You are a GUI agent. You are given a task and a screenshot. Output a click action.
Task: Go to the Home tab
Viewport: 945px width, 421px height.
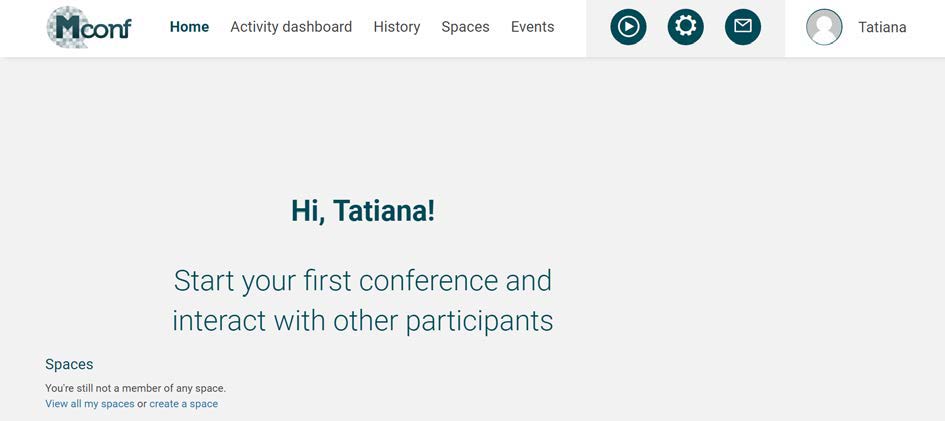(189, 27)
